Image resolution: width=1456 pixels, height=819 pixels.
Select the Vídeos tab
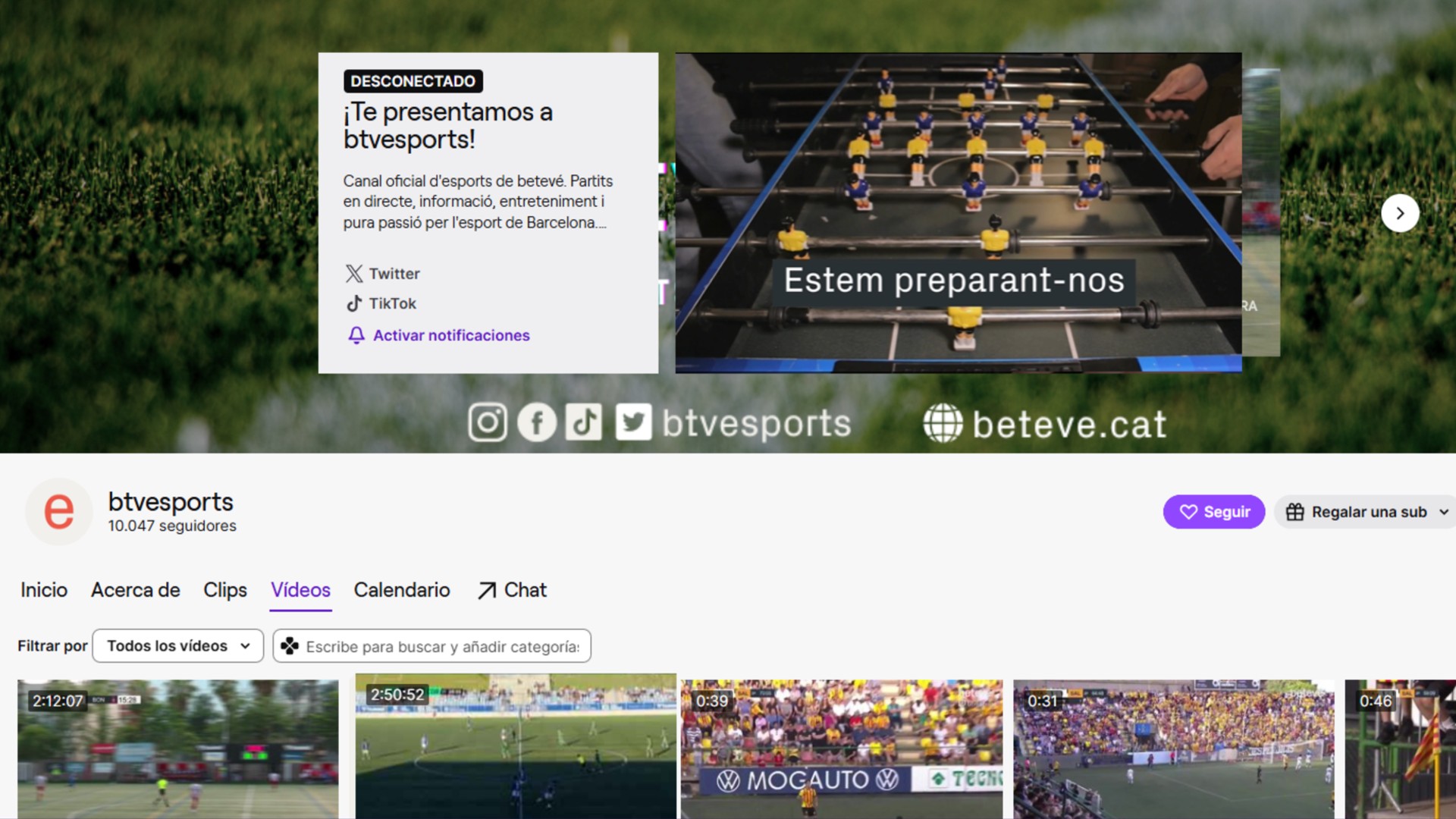pos(301,590)
